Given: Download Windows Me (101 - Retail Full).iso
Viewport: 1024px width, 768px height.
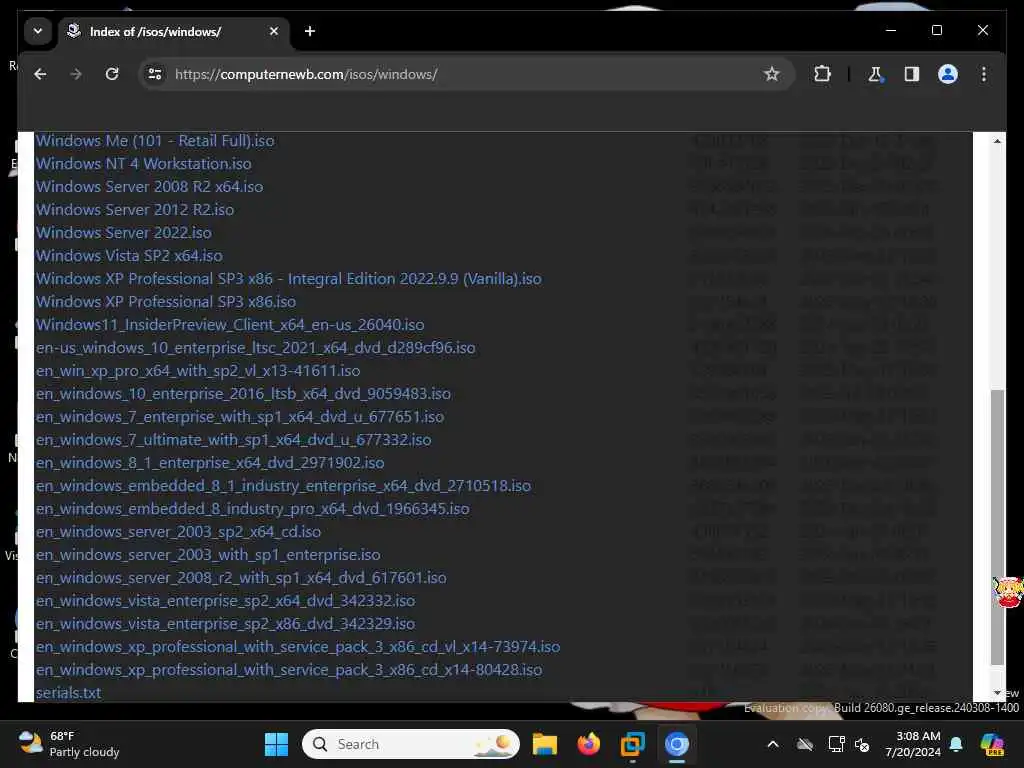Looking at the screenshot, I should pyautogui.click(x=155, y=141).
